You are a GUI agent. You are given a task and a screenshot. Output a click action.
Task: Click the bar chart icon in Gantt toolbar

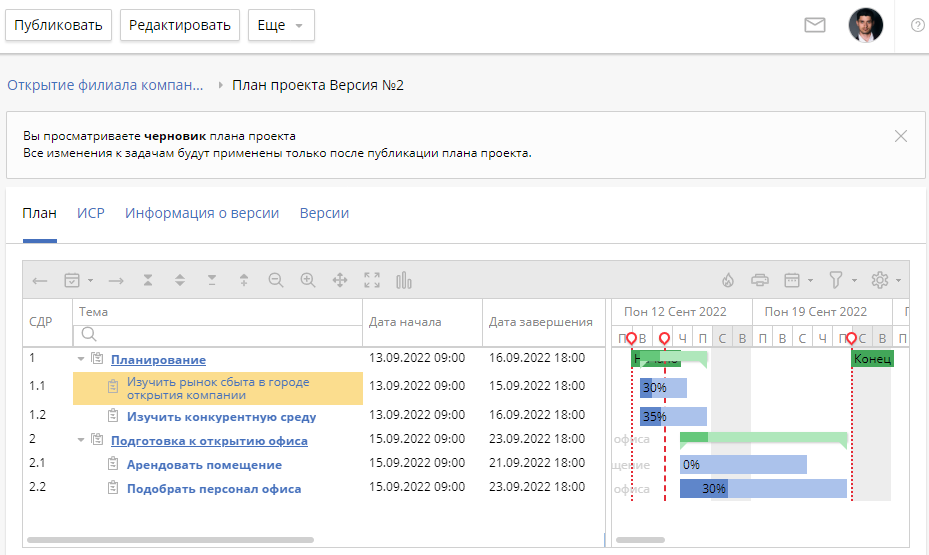tap(404, 280)
